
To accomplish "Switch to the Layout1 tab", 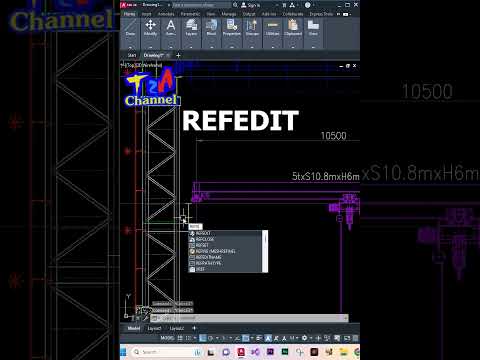I will click(x=154, y=328).
